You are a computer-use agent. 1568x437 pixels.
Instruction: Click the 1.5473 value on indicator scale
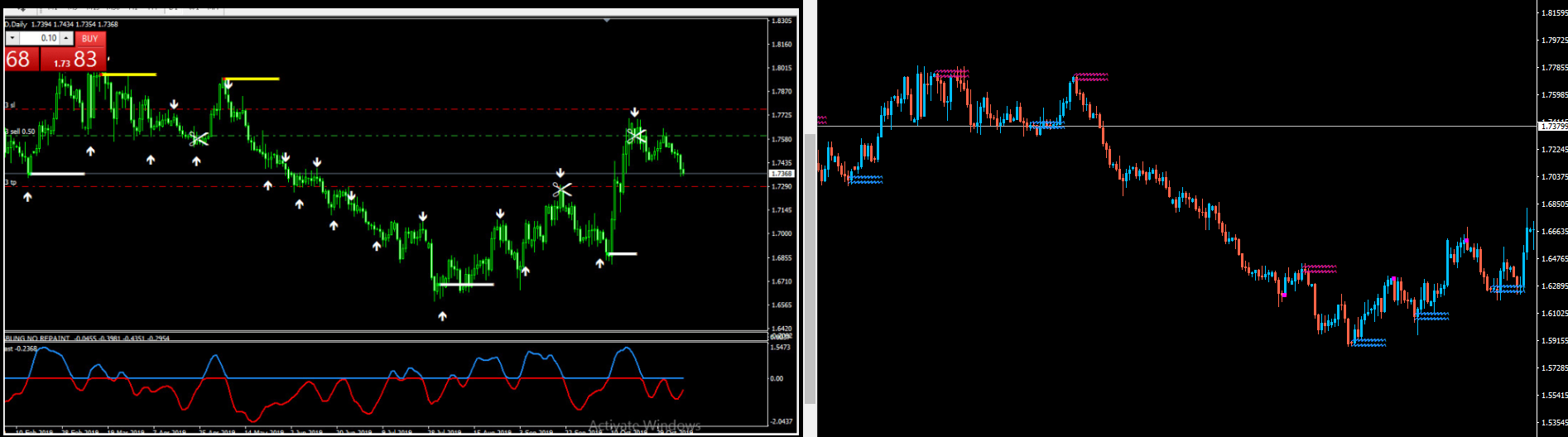pyautogui.click(x=782, y=348)
